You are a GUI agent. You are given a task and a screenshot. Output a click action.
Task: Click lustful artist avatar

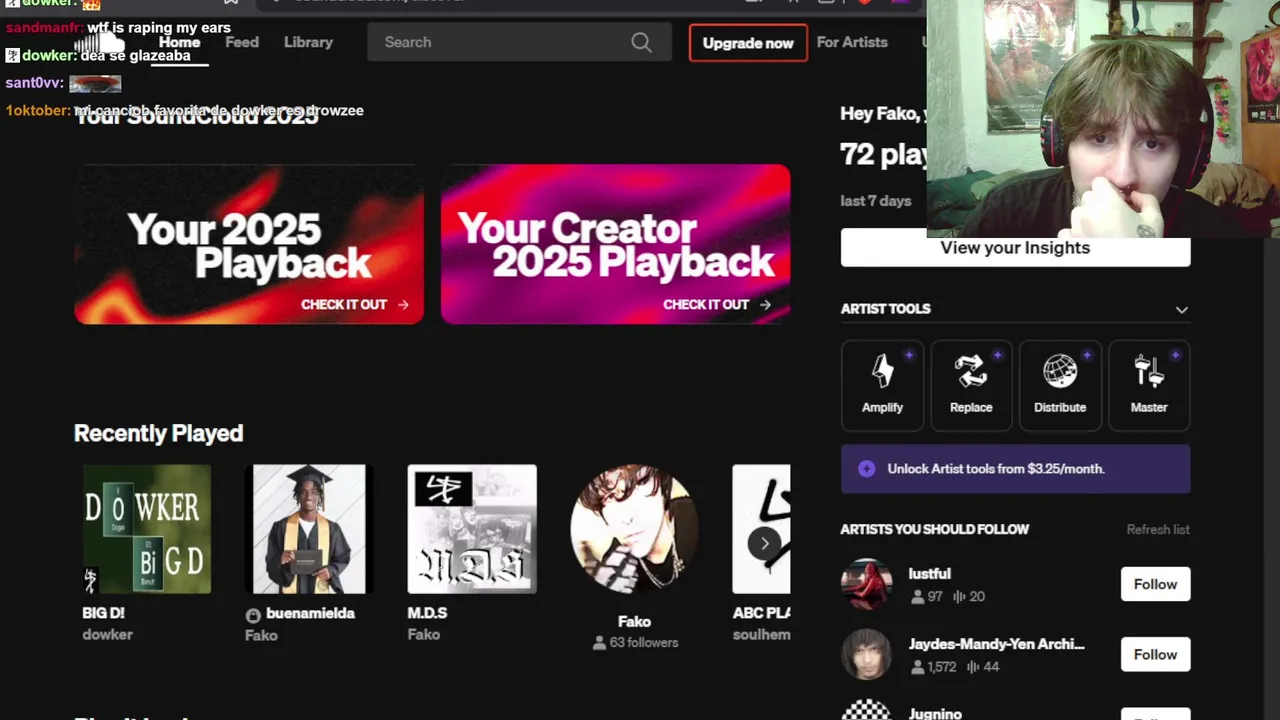[x=866, y=584]
